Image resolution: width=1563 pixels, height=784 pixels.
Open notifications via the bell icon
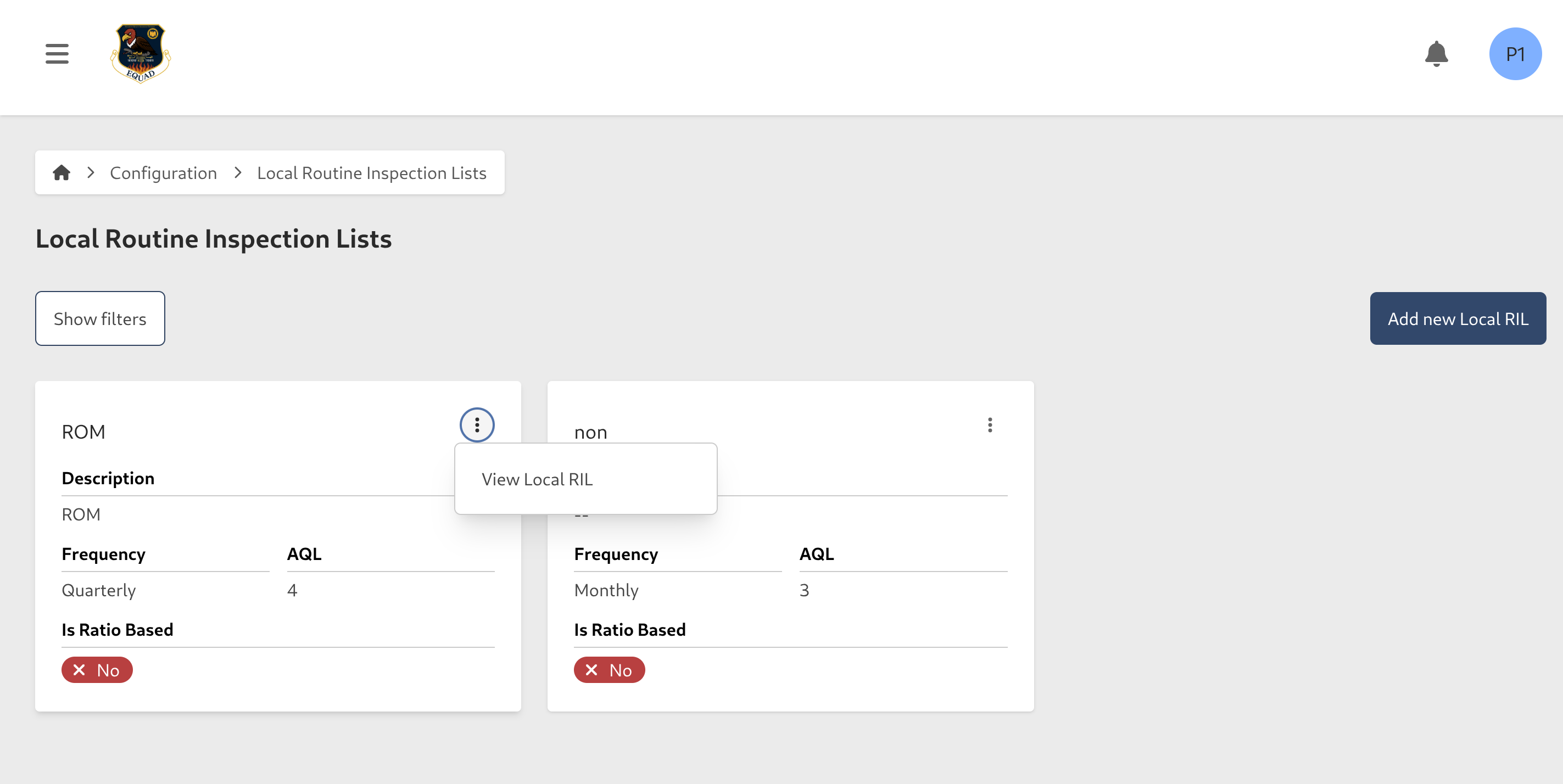[x=1436, y=53]
